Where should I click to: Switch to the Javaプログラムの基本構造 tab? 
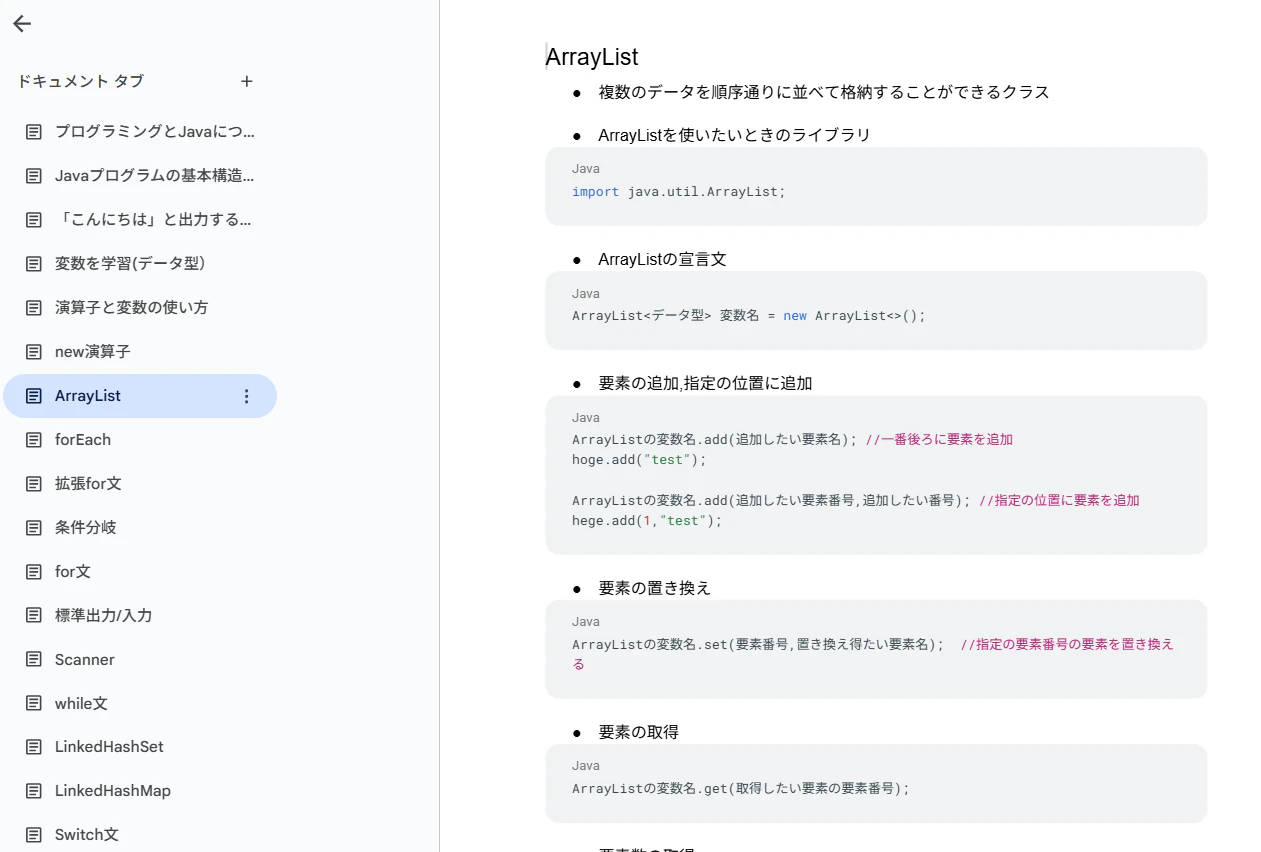pos(140,176)
